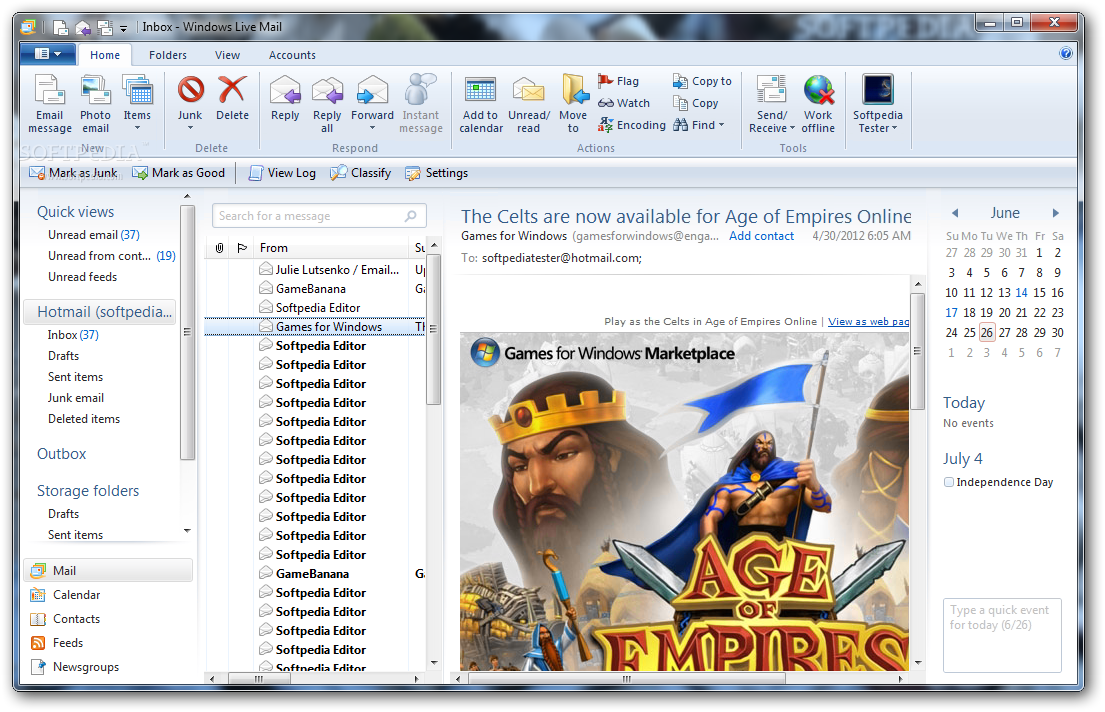
Task: Toggle Unread/read status
Action: click(529, 103)
